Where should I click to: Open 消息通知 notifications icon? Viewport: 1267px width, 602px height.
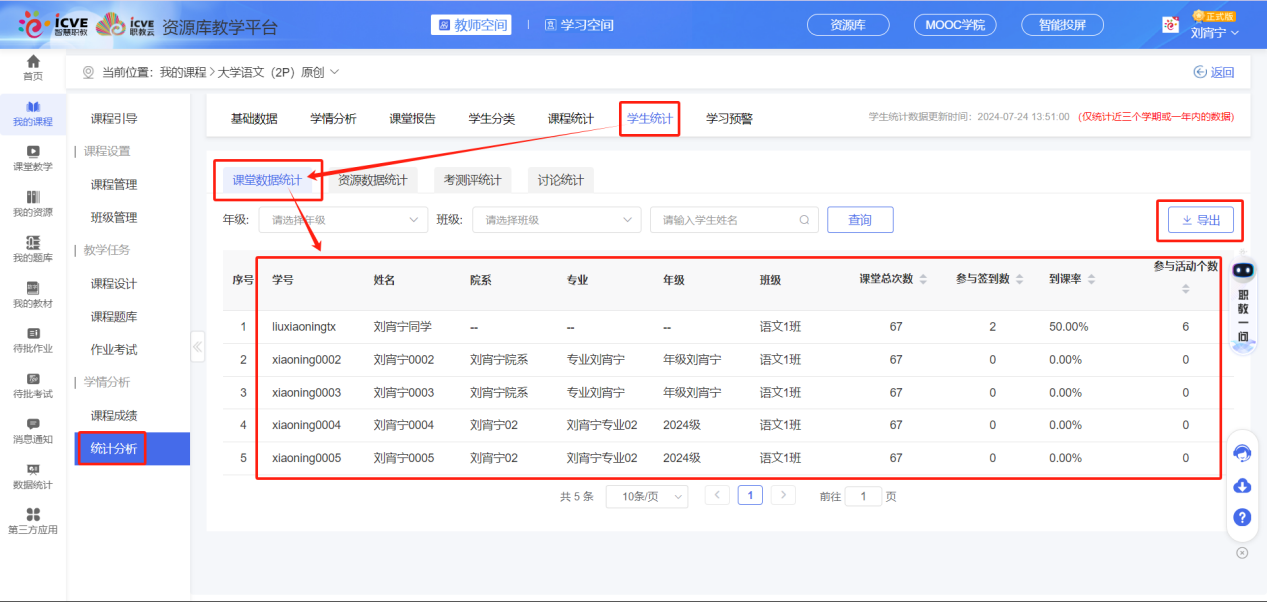click(x=33, y=430)
